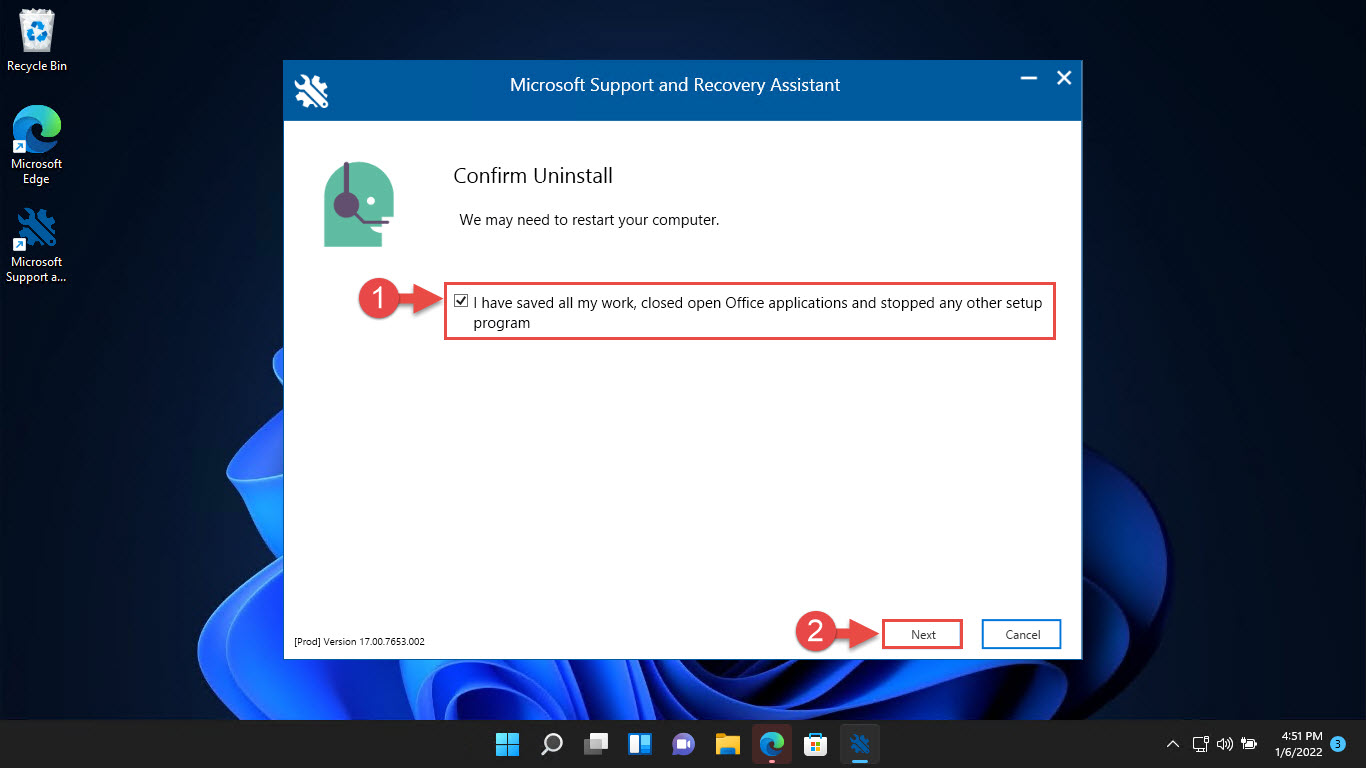Open the Recycle Bin desktop icon

click(37, 41)
